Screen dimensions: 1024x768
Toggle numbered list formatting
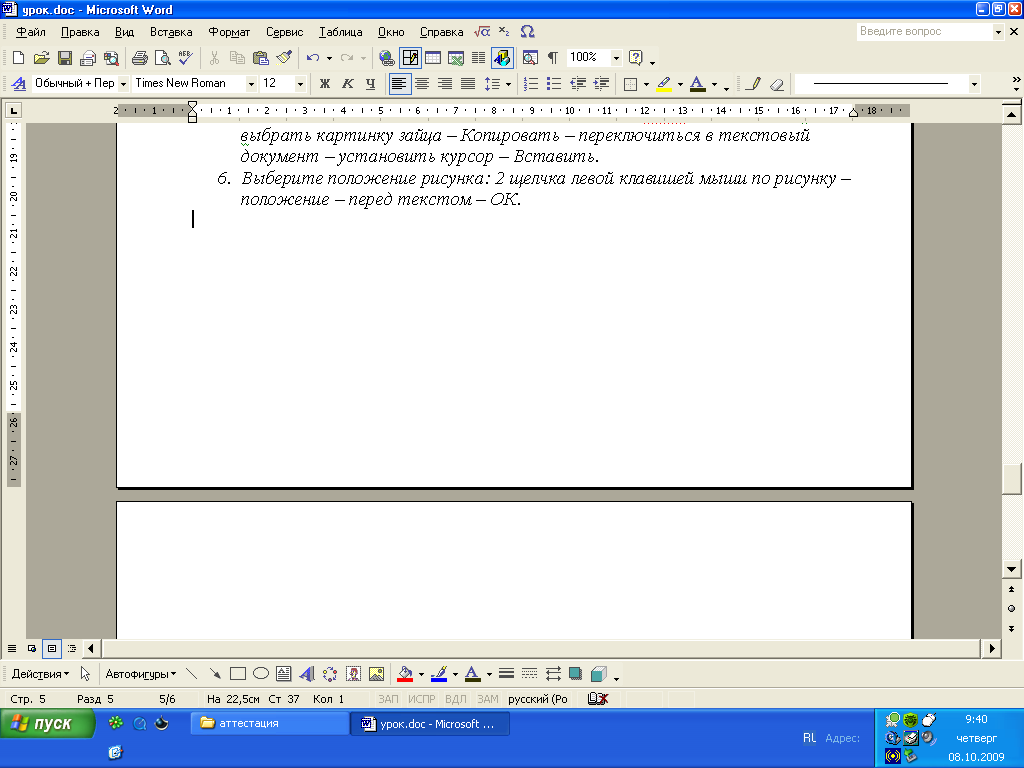pos(531,84)
